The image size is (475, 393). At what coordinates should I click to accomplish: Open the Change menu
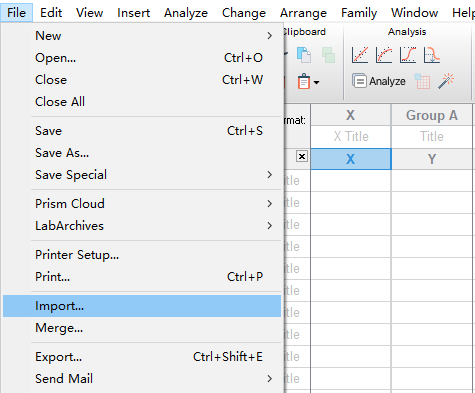click(244, 13)
